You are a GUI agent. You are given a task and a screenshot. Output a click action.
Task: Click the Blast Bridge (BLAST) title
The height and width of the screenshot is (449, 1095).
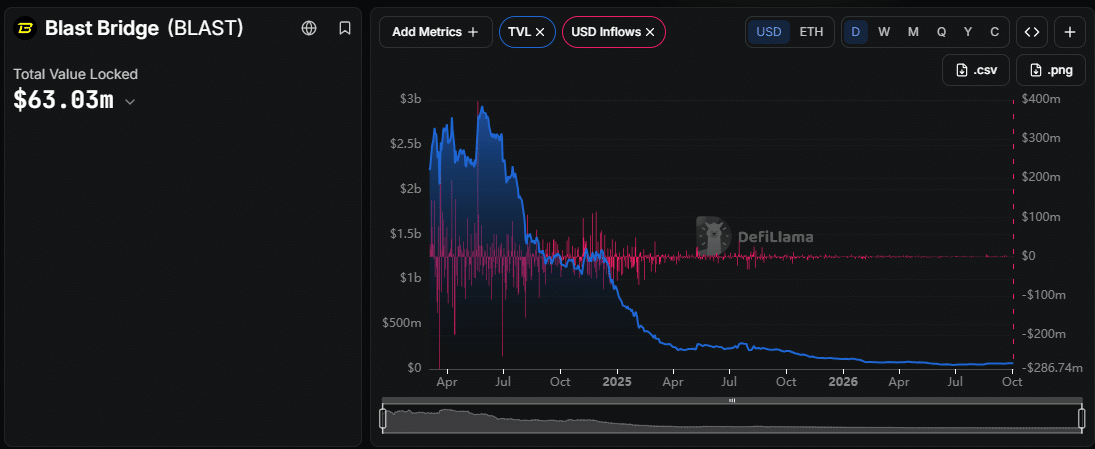(144, 28)
